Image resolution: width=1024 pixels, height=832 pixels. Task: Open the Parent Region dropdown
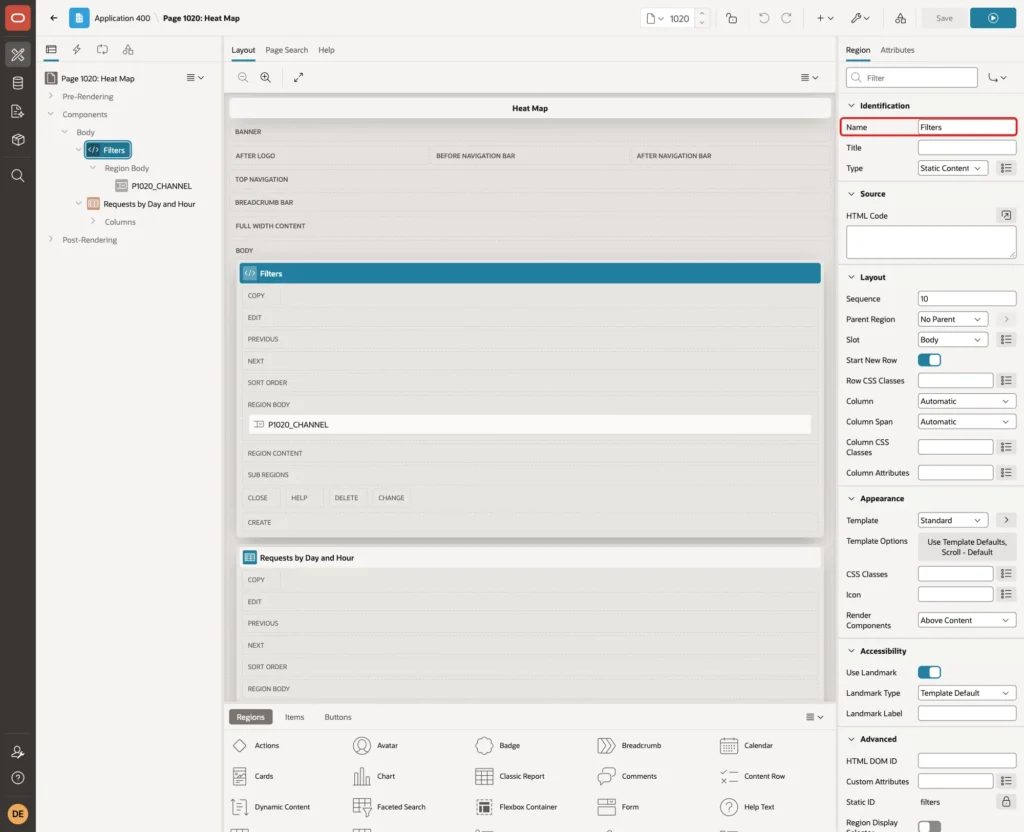[x=953, y=319]
